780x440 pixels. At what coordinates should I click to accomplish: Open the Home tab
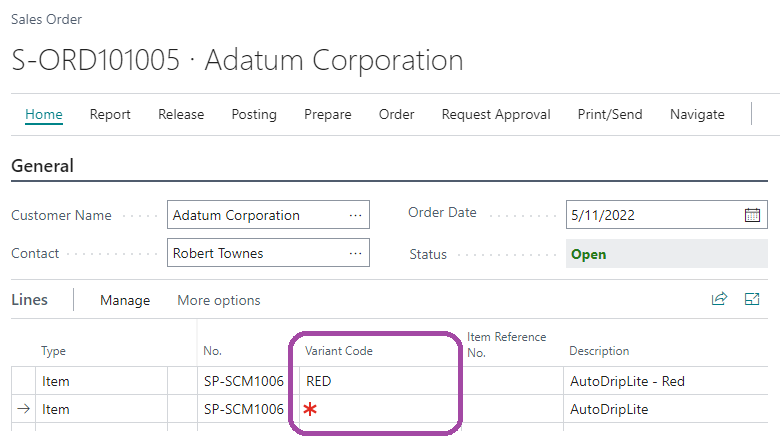tap(44, 115)
